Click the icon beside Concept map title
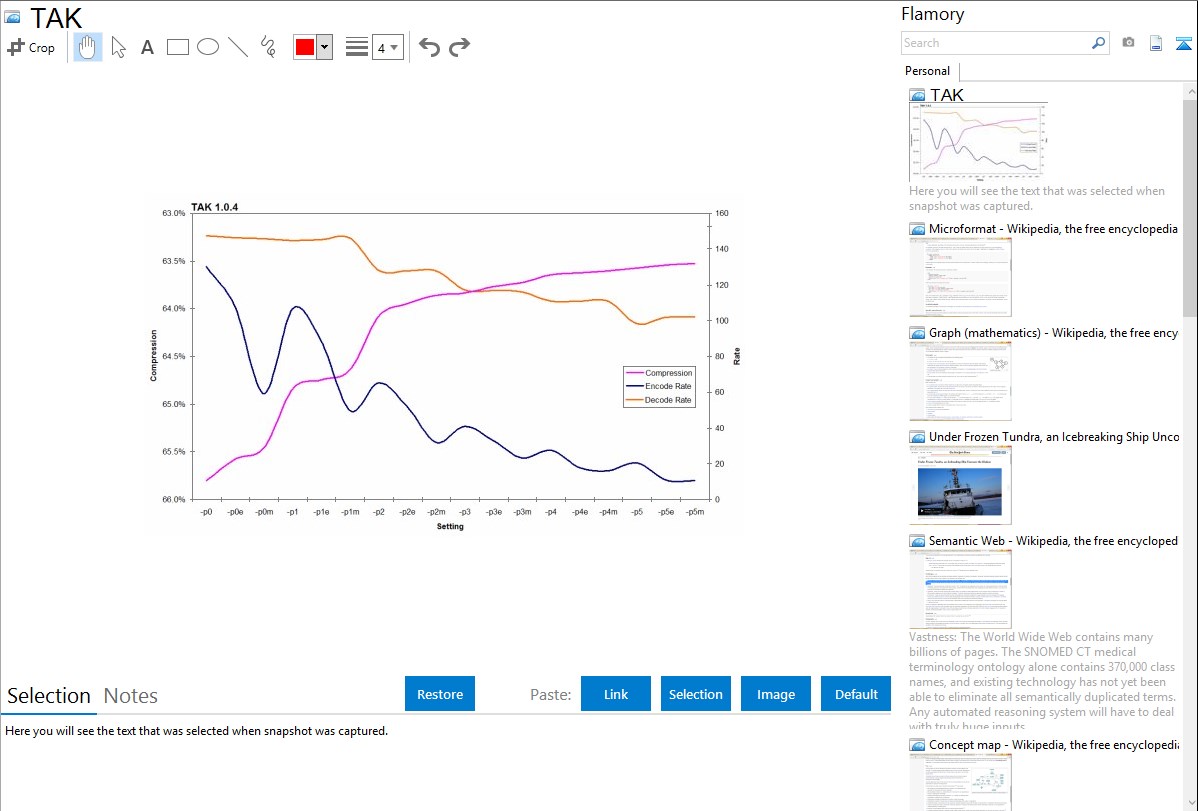The width and height of the screenshot is (1198, 811). 918,745
